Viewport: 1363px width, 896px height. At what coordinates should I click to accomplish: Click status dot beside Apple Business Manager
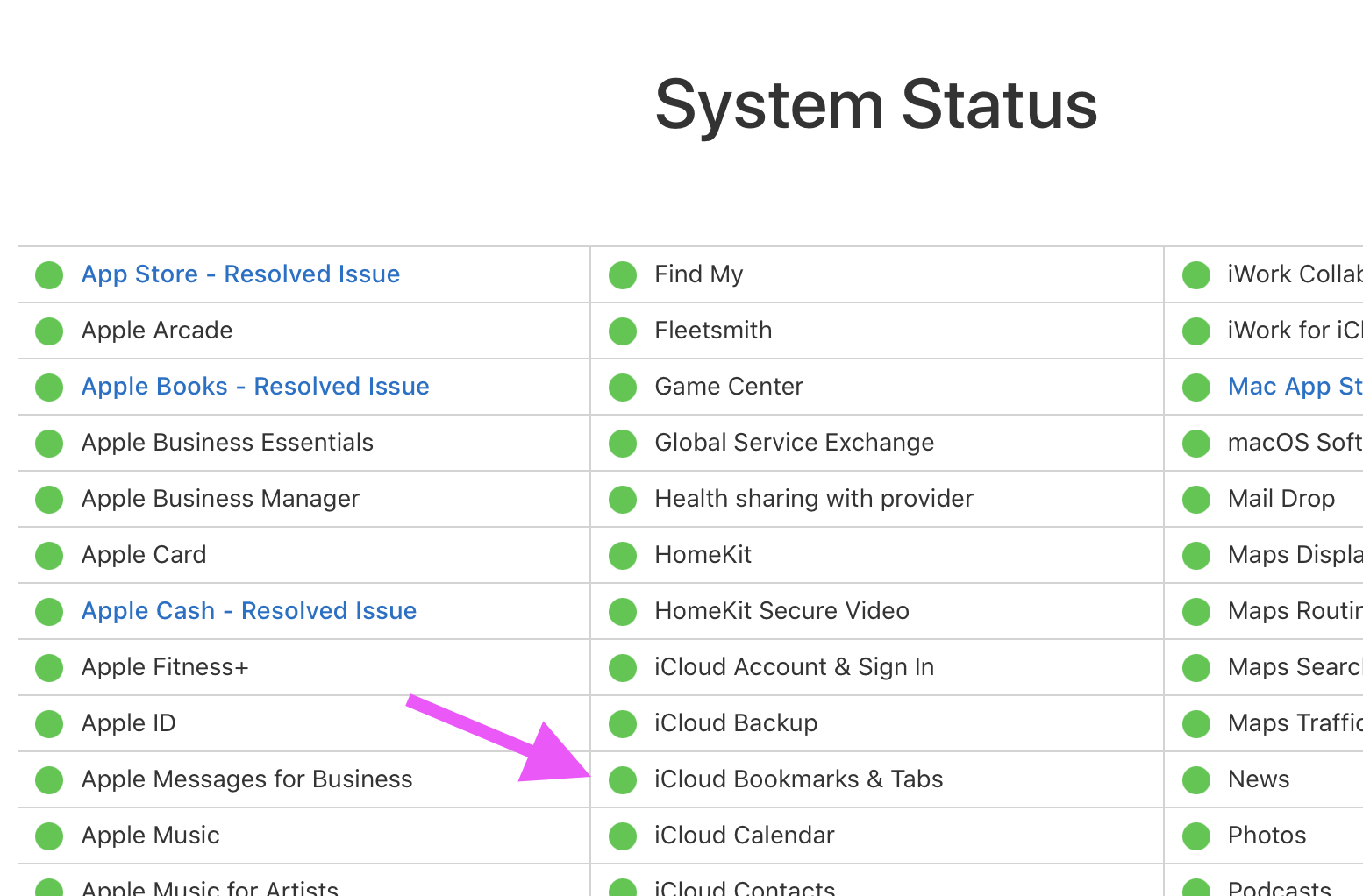point(49,500)
